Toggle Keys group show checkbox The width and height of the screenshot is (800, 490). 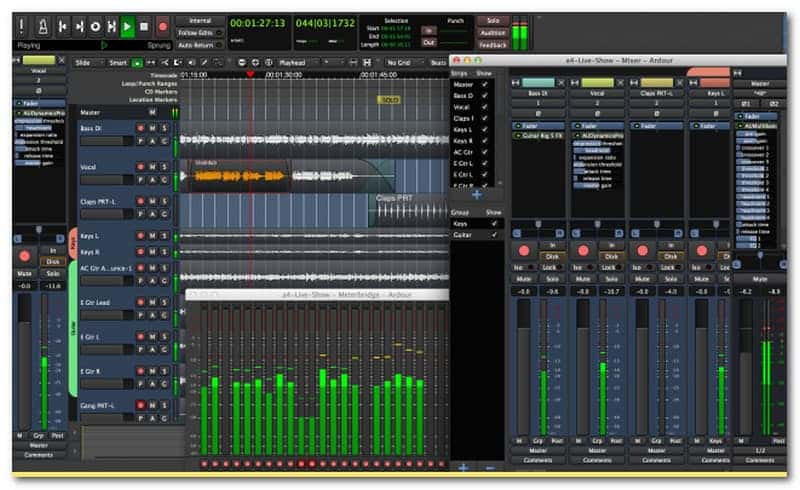(x=494, y=224)
